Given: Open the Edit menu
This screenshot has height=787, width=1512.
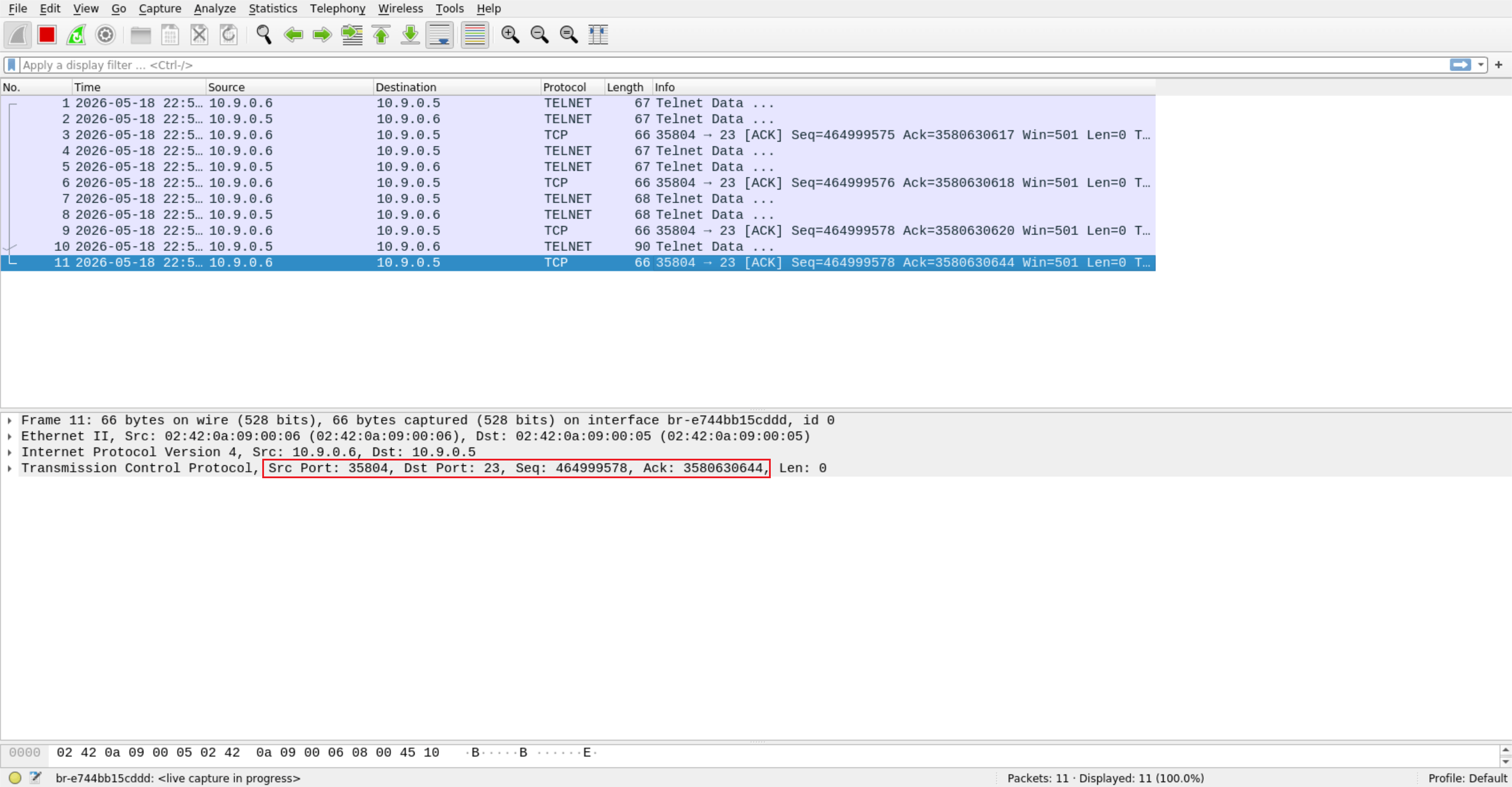Looking at the screenshot, I should [x=50, y=8].
